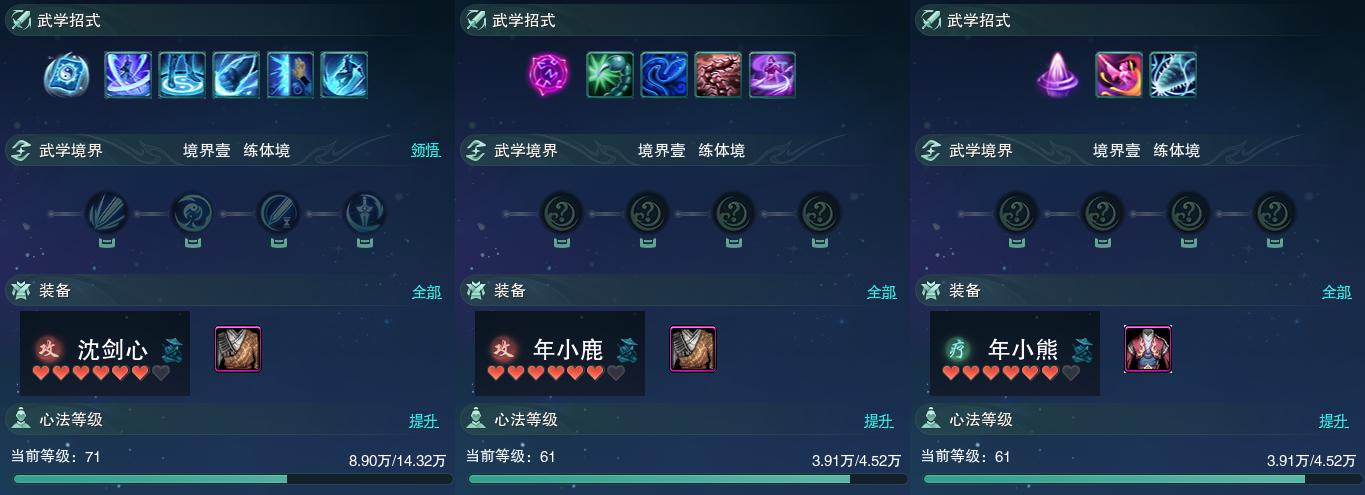Viewport: 1365px width, 495px height.
Task: Open 沈剑心's brown armor equipment item
Action: (x=238, y=349)
